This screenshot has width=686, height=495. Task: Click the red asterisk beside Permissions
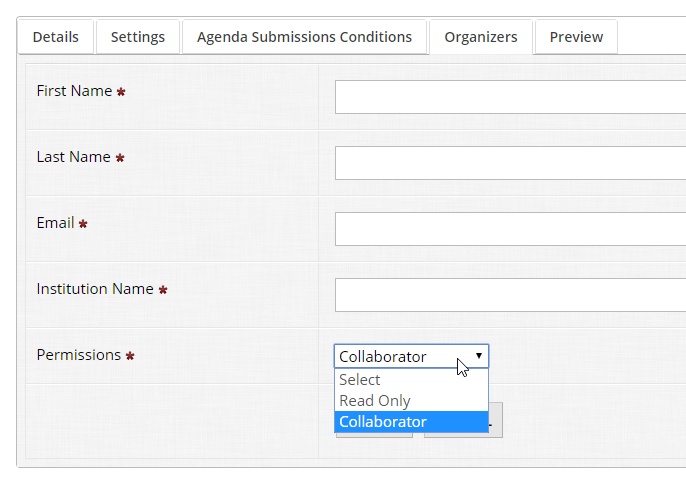[130, 356]
